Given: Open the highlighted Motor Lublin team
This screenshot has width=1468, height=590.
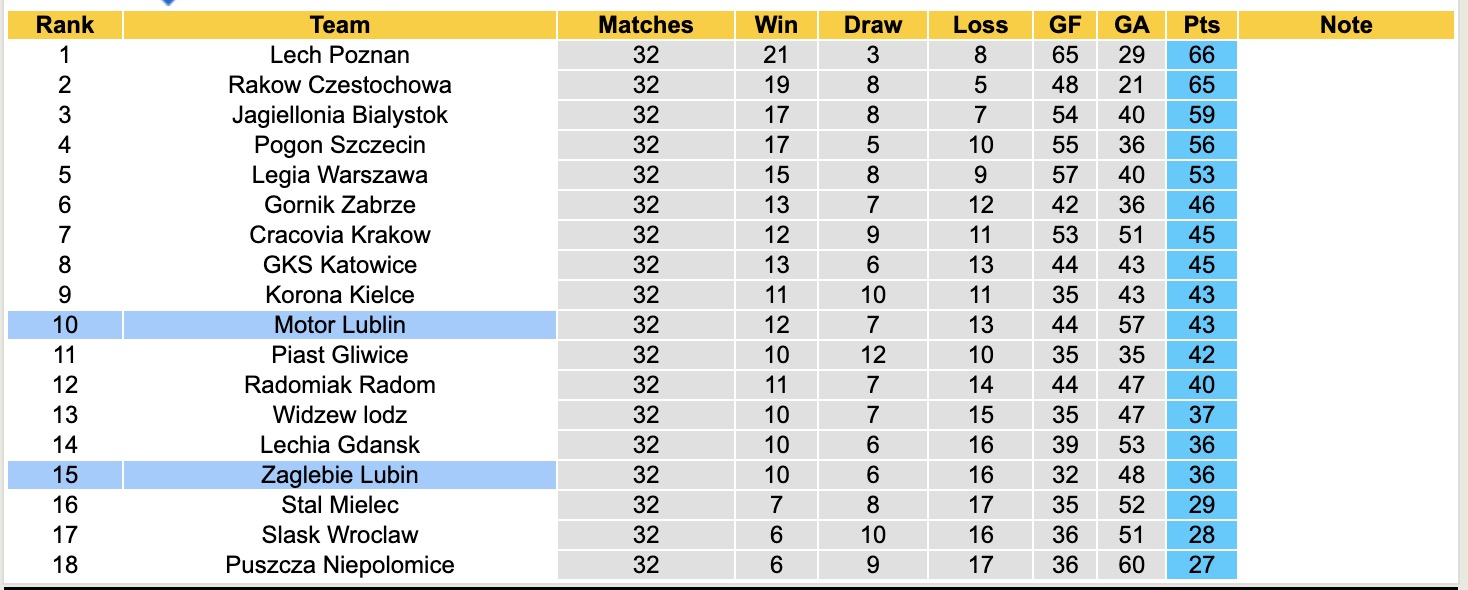Looking at the screenshot, I should pos(340,325).
